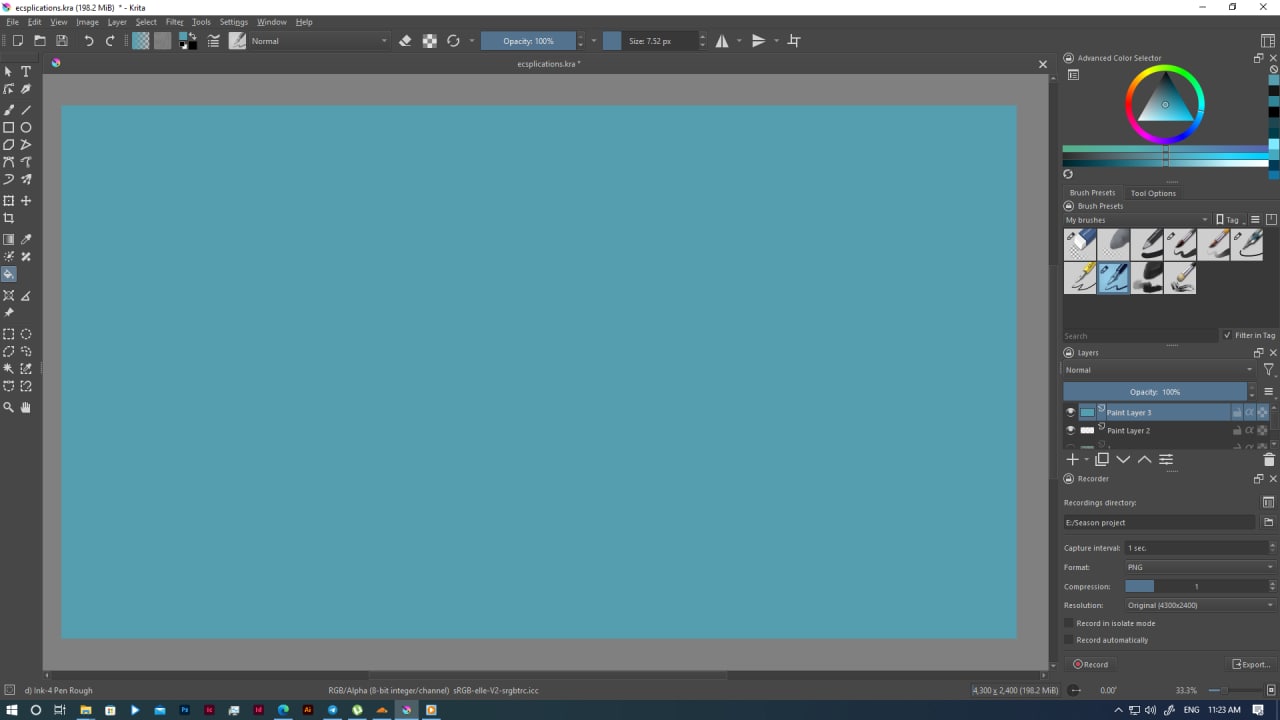Click the Eraser mode icon in toolbar
This screenshot has width=1280, height=720.
point(405,41)
